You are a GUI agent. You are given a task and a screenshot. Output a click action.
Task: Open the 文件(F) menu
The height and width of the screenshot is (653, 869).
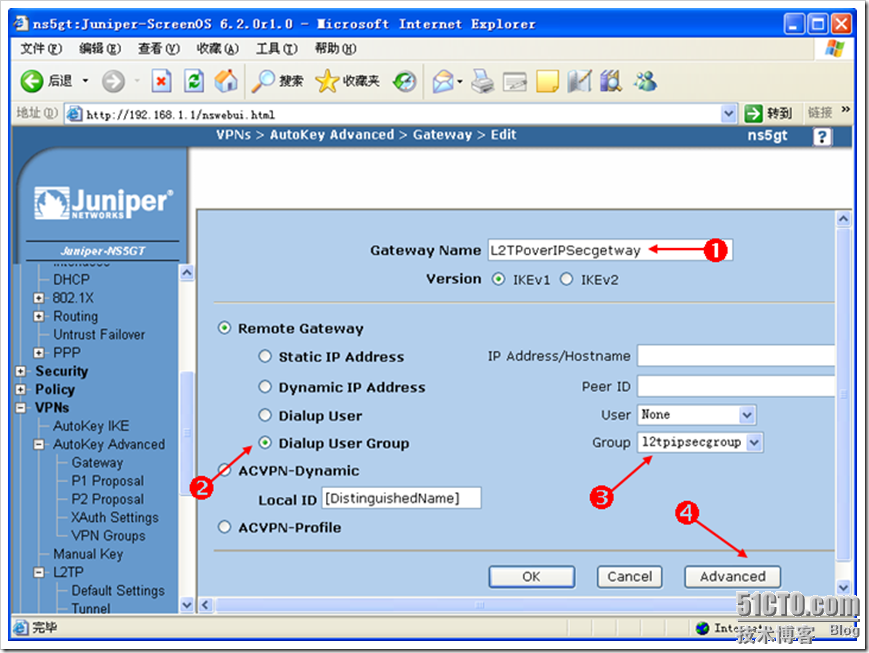(x=41, y=49)
